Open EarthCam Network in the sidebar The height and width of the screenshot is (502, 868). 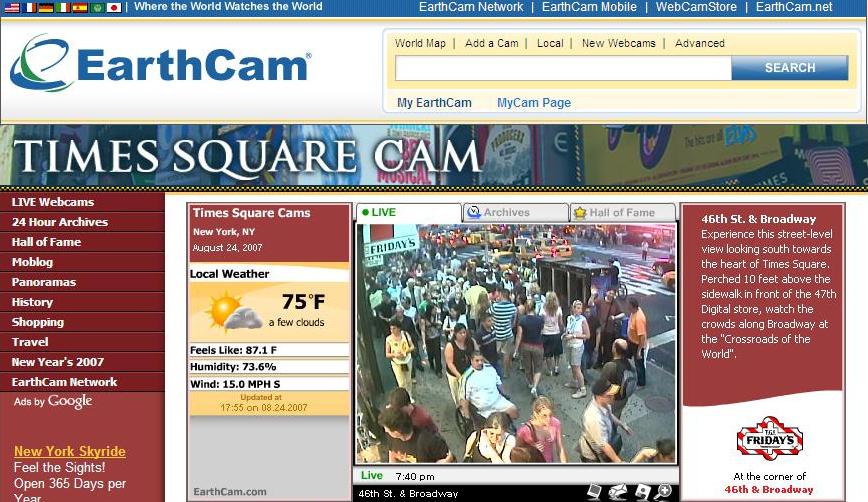pyautogui.click(x=82, y=381)
